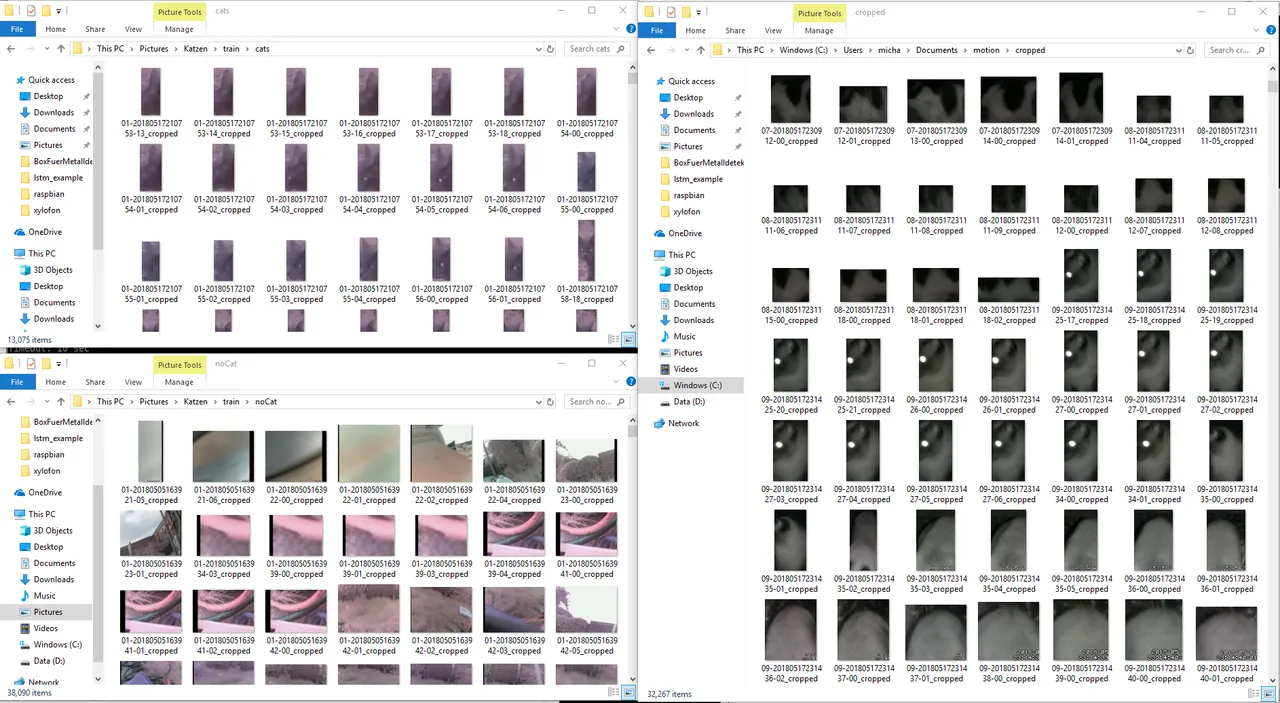Open Help in the cats window
The width and height of the screenshot is (1280, 703).
[629, 30]
